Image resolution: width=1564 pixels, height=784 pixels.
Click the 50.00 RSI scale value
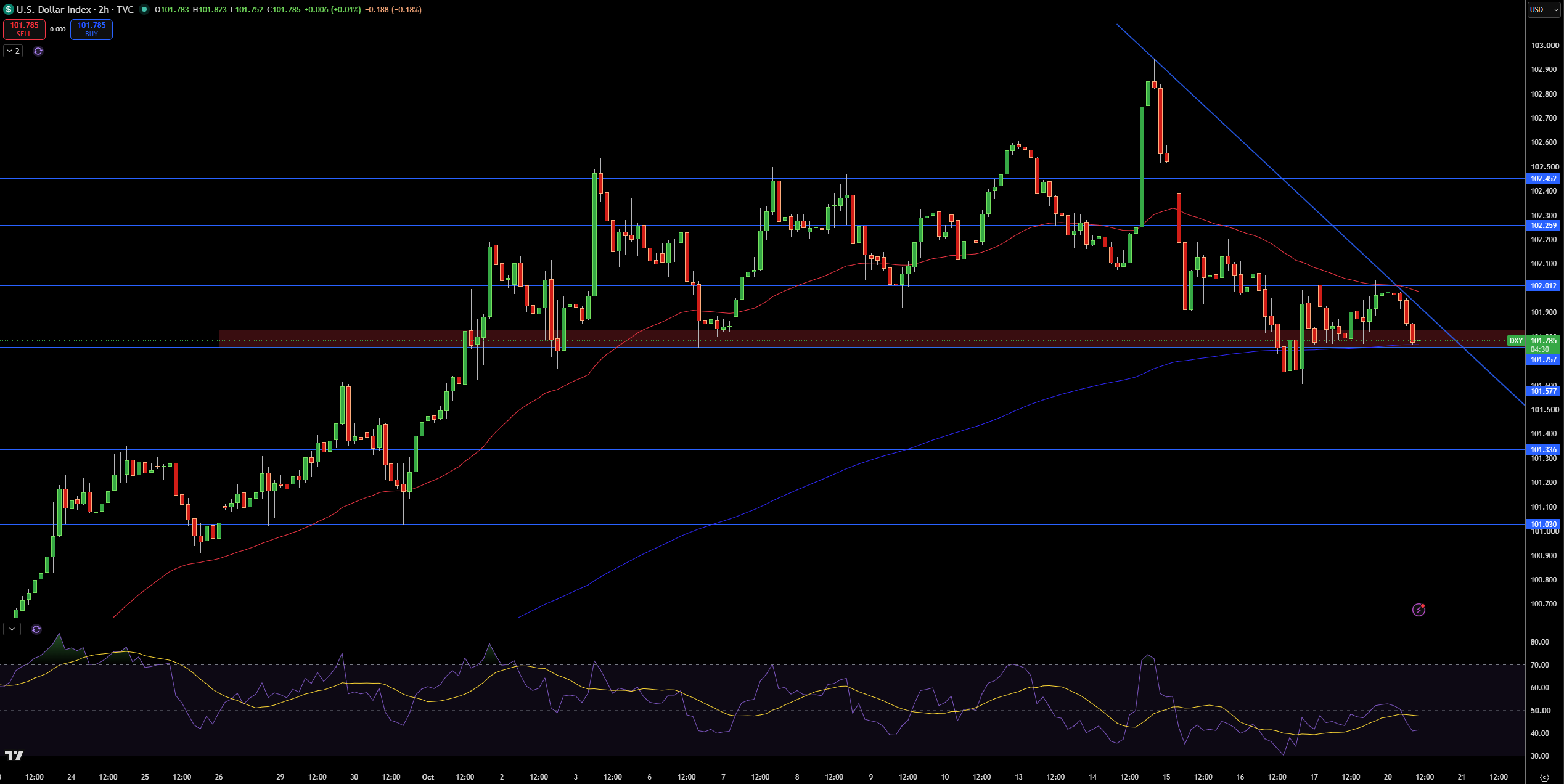point(1539,711)
